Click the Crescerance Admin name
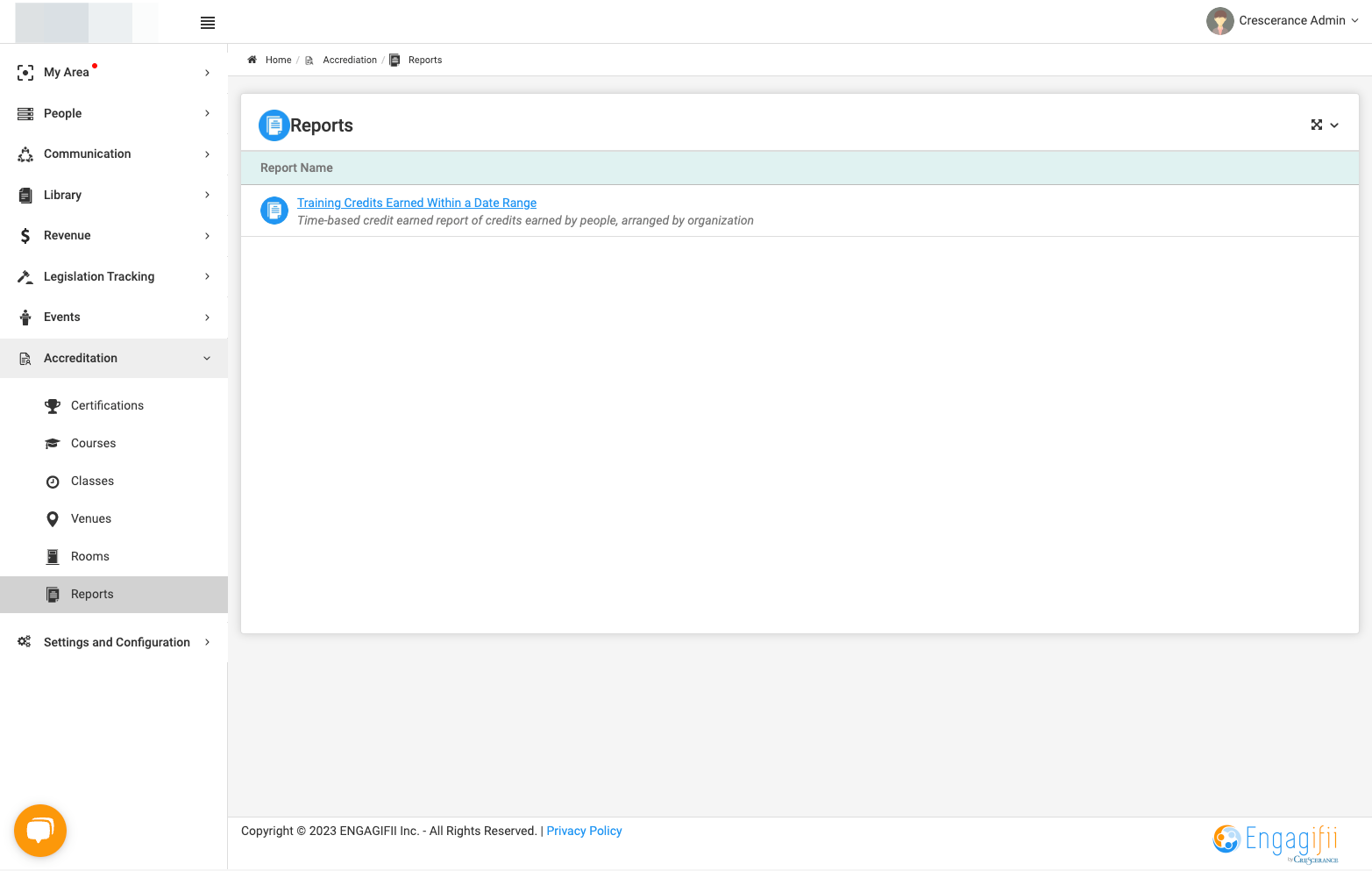Viewport: 1372px width, 871px height. pyautogui.click(x=1291, y=20)
